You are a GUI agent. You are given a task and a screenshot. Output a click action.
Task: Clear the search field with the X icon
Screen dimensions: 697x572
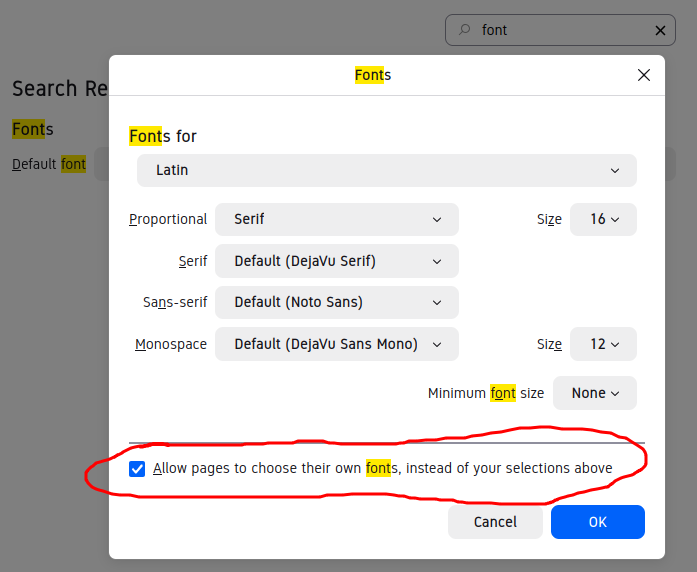pyautogui.click(x=661, y=30)
